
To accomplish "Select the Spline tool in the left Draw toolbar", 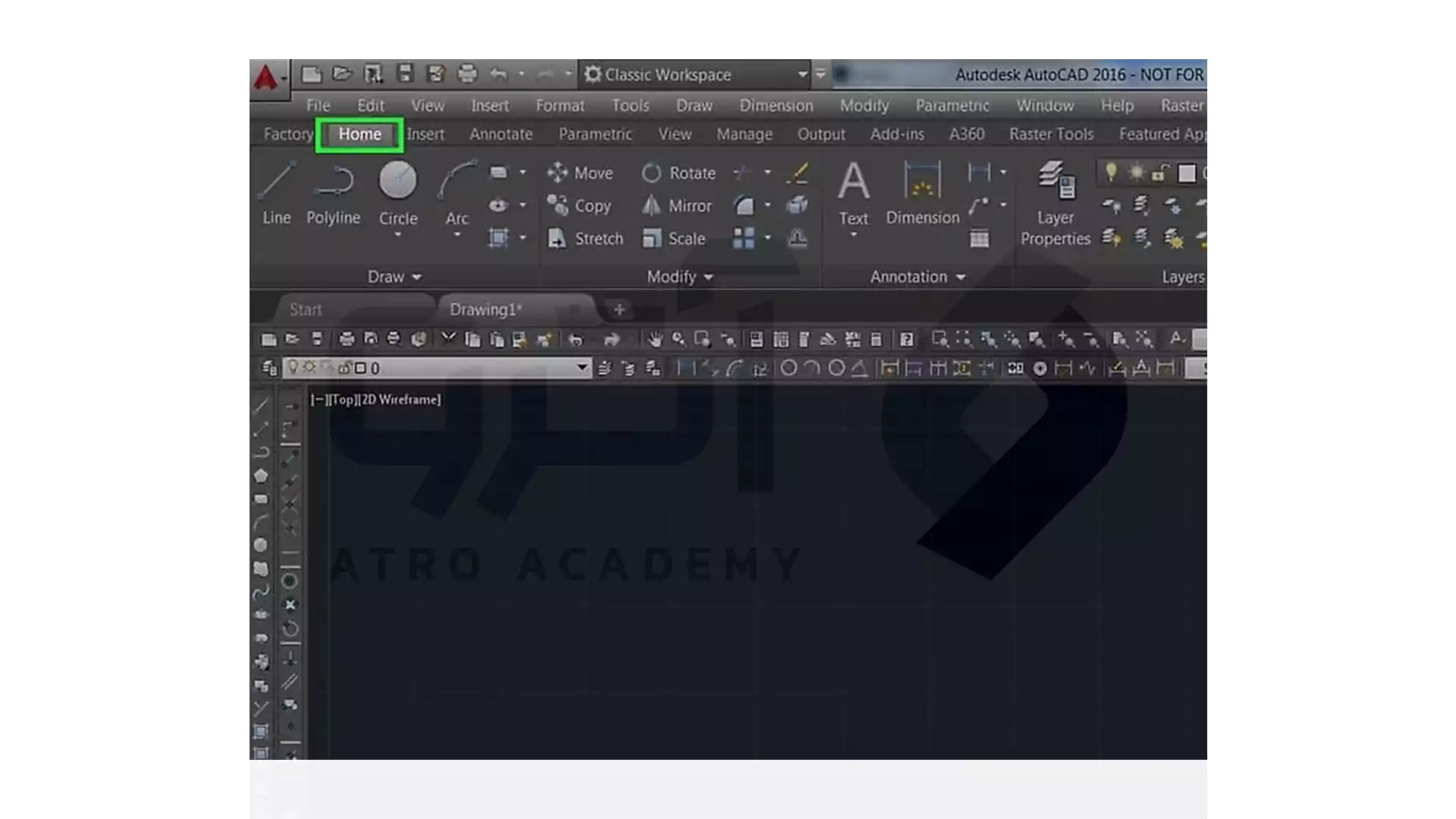I will 261,591.
